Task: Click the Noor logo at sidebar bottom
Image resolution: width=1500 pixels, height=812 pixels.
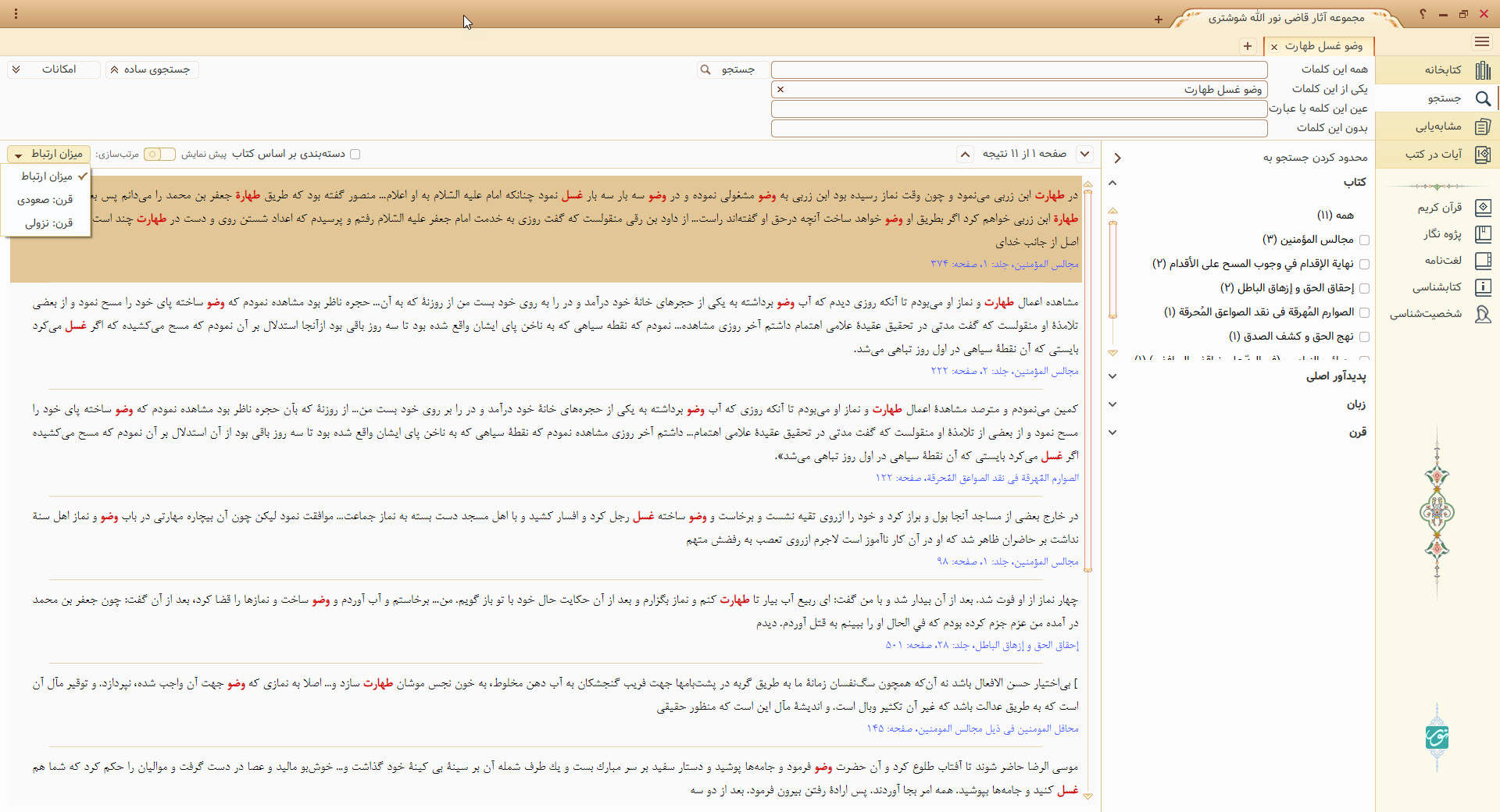Action: [x=1437, y=735]
